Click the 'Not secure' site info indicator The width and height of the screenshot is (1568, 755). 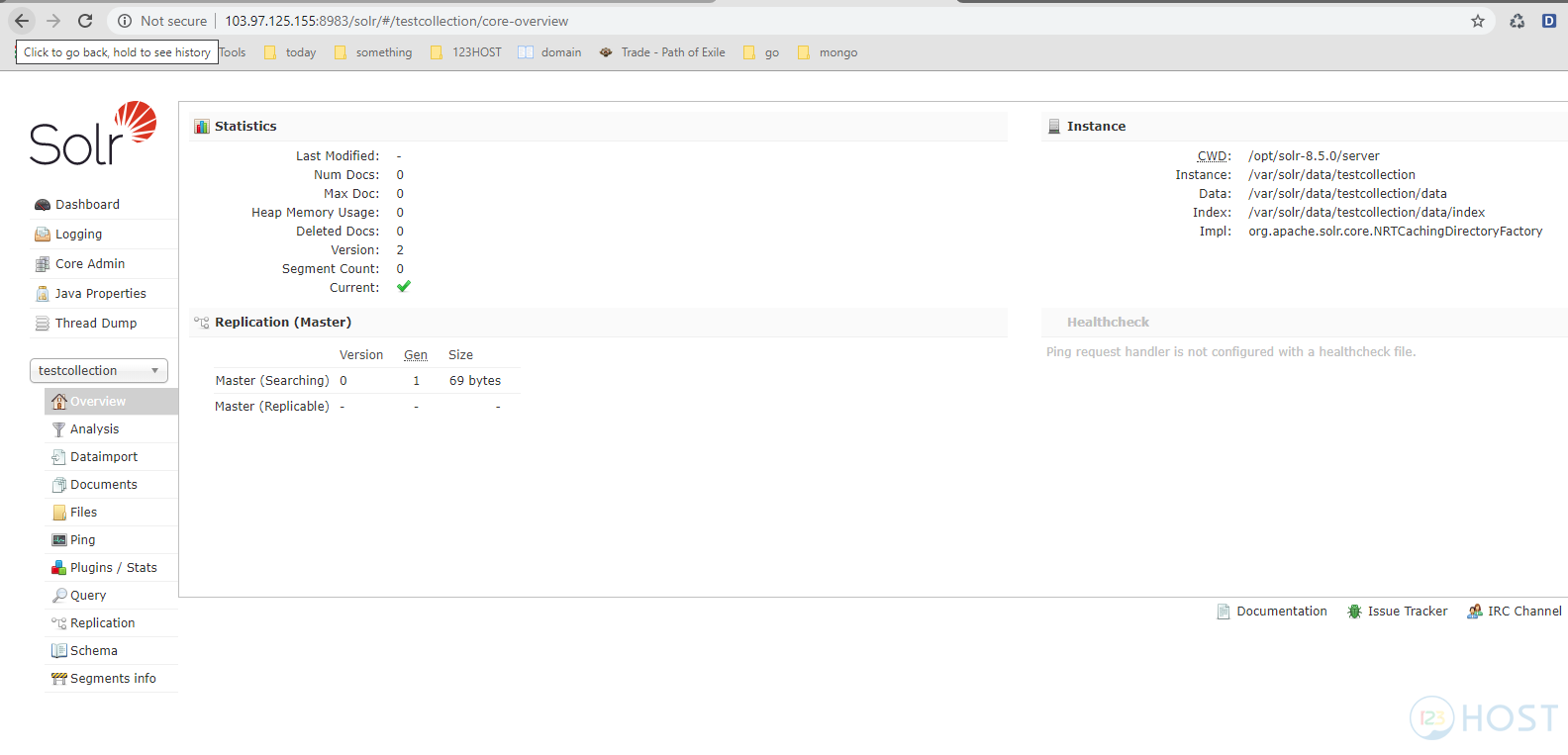point(162,21)
